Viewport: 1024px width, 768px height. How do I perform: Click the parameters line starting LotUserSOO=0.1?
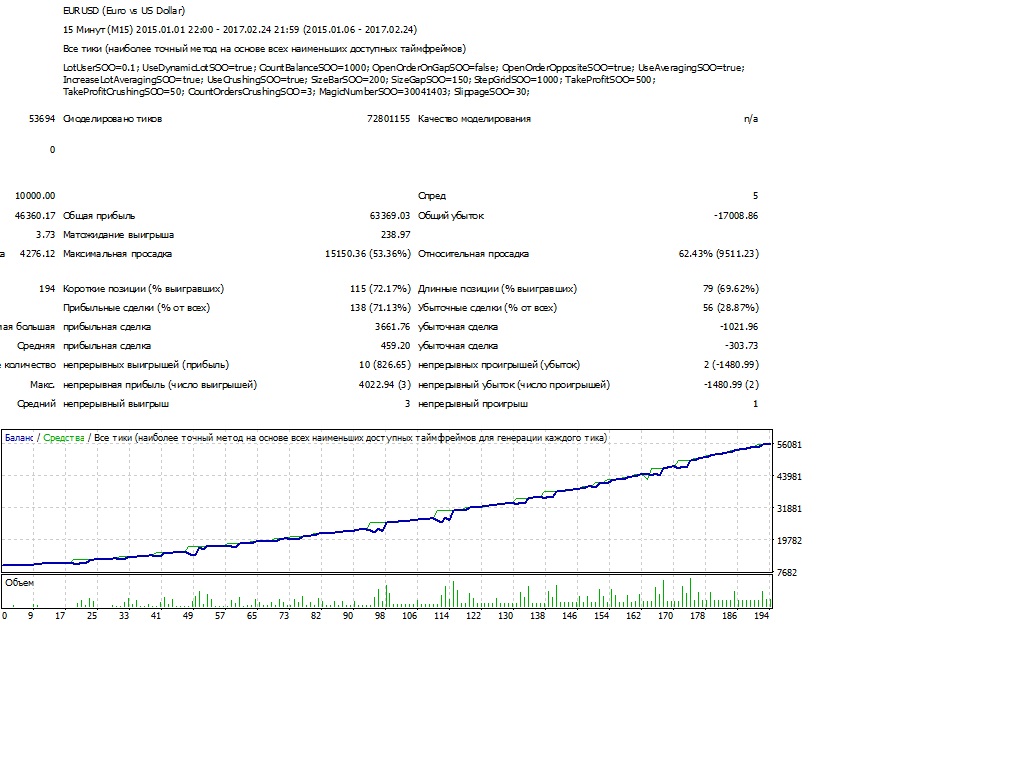[404, 67]
